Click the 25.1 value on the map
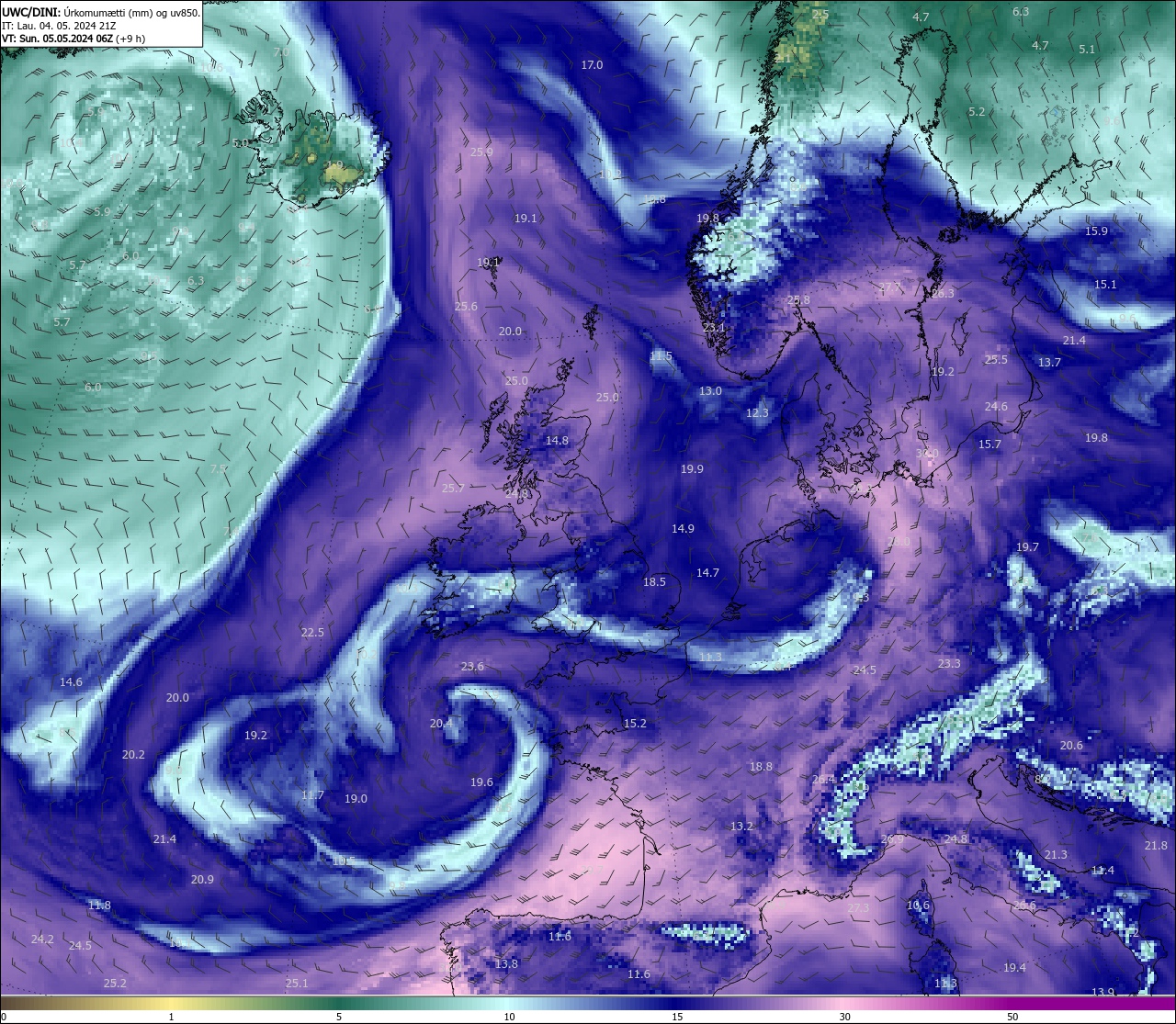Screen dimensions: 1176x1024 tap(297, 984)
